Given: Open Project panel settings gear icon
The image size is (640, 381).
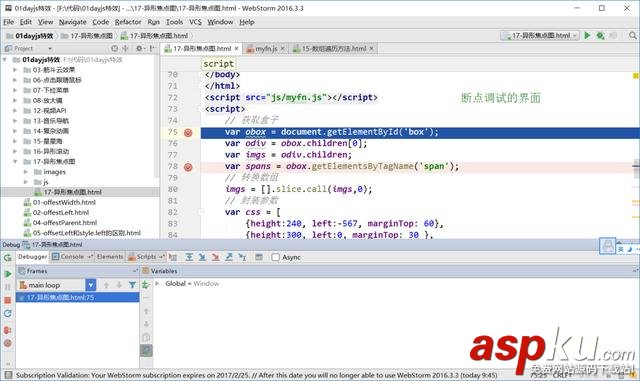Looking at the screenshot, I should 140,48.
